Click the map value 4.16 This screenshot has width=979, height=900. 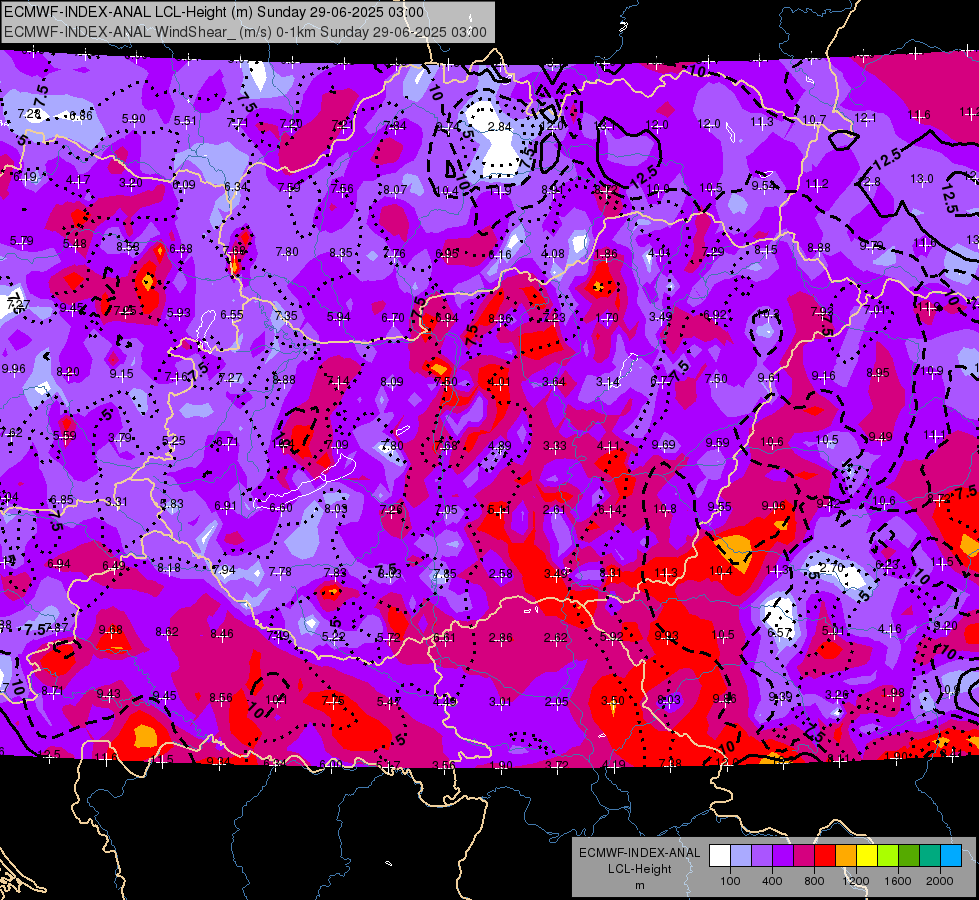coord(890,629)
